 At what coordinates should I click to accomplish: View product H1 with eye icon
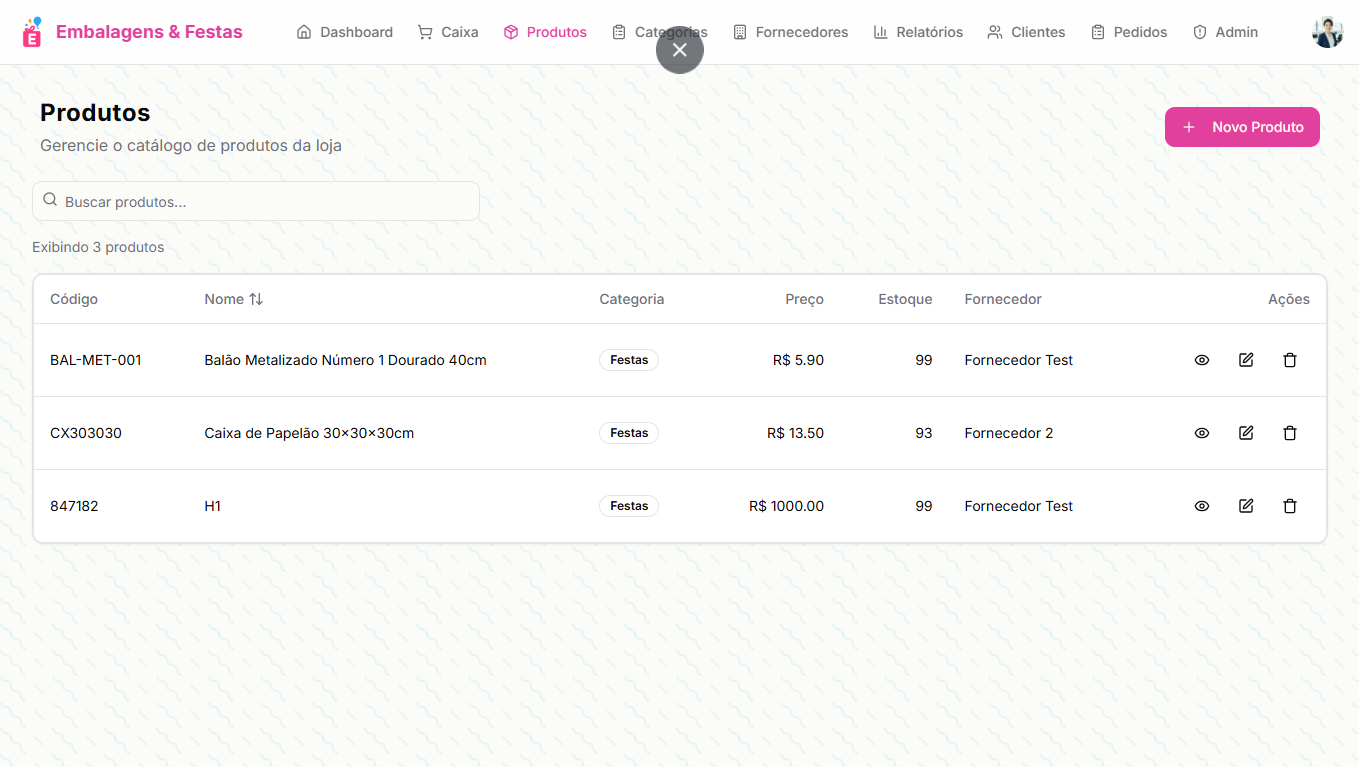[x=1202, y=506]
